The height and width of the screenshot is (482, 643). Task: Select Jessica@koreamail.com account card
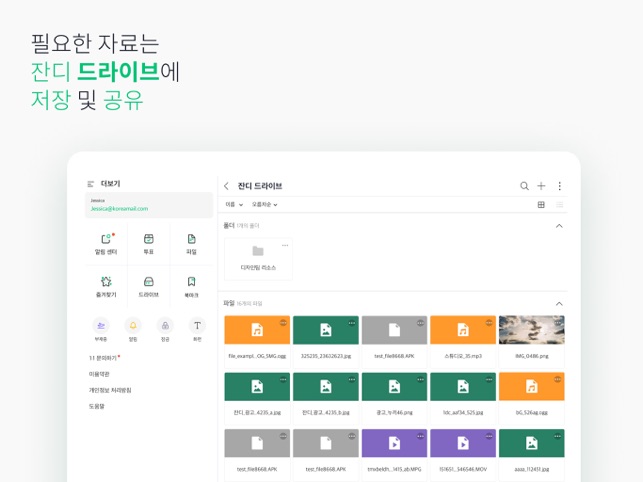pyautogui.click(x=149, y=205)
